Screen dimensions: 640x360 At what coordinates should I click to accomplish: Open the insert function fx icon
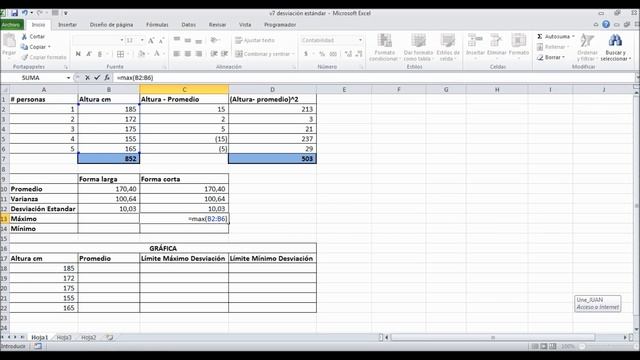pos(107,78)
